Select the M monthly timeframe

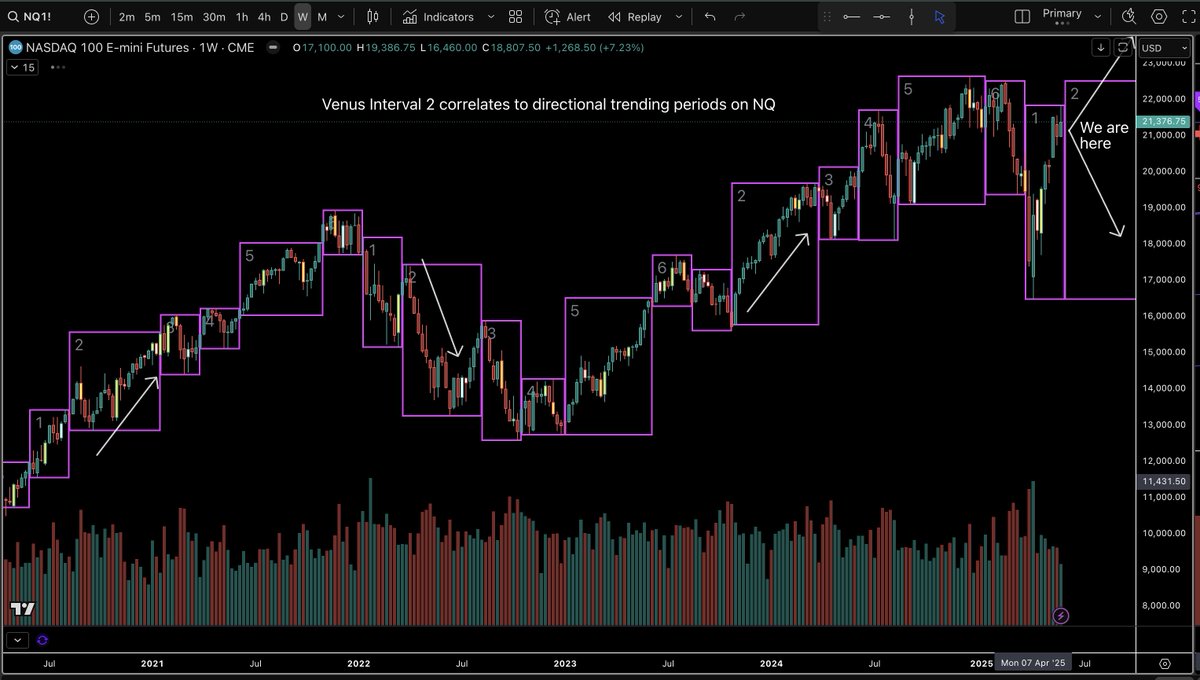point(321,17)
